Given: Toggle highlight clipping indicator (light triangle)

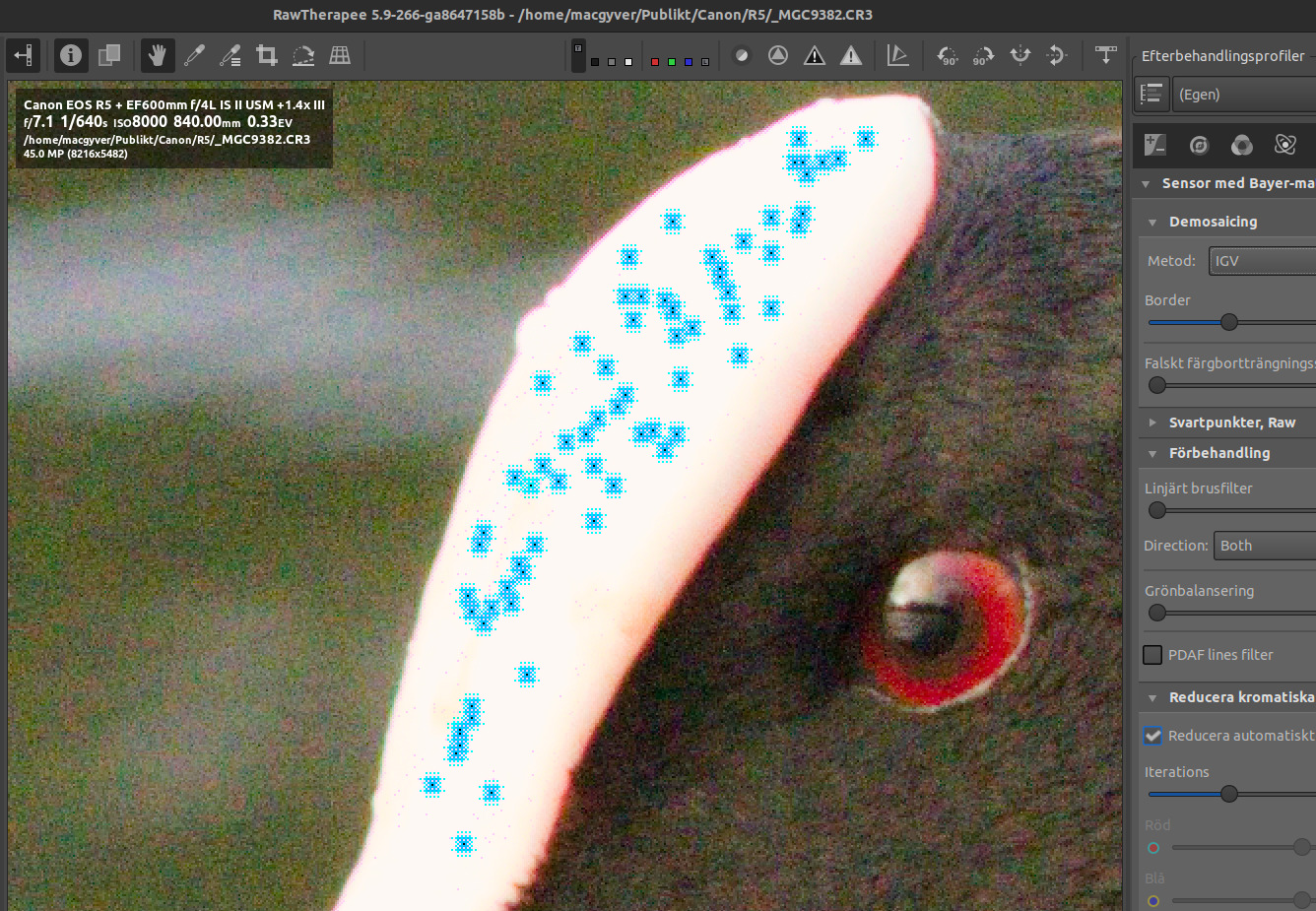Looking at the screenshot, I should pyautogui.click(x=851, y=55).
